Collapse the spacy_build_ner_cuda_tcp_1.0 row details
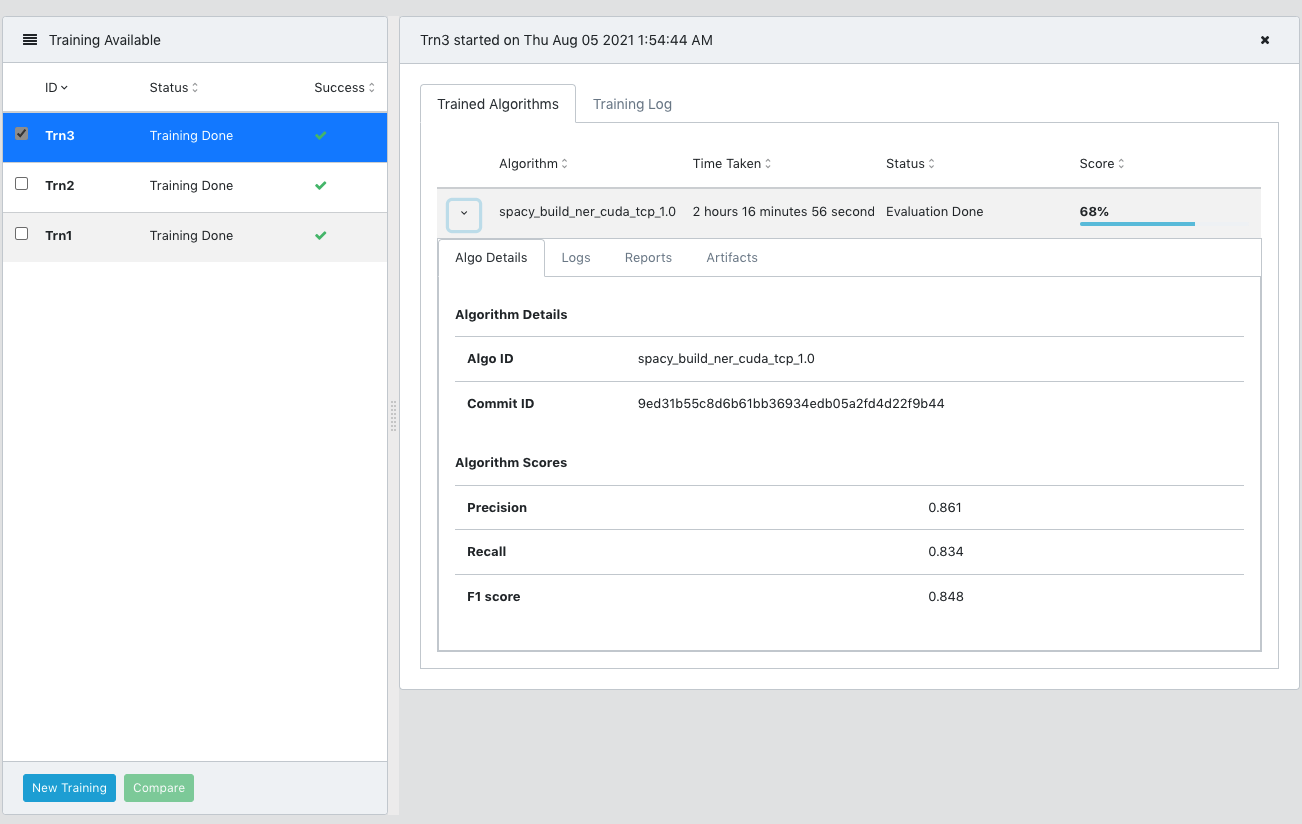1302x824 pixels. tap(464, 213)
